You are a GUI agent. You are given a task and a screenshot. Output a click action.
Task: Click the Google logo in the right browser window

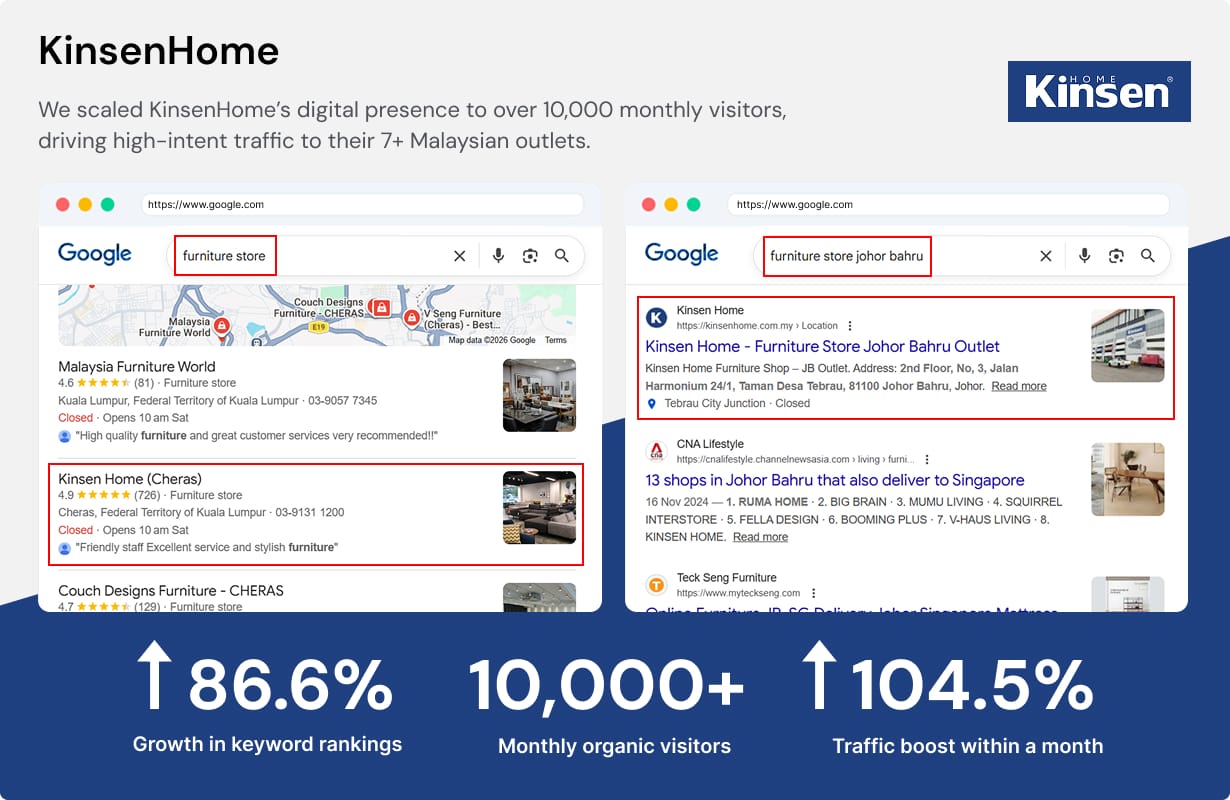pyautogui.click(x=682, y=255)
